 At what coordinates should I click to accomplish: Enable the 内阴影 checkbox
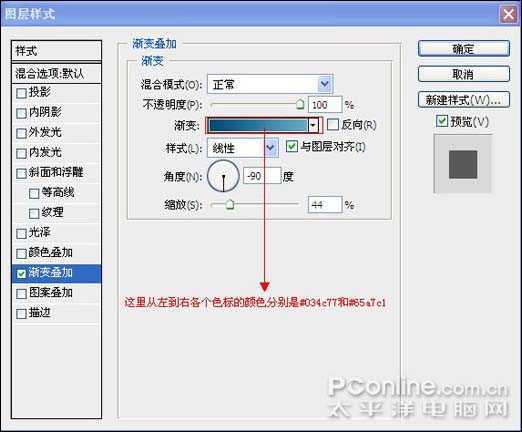coord(21,113)
